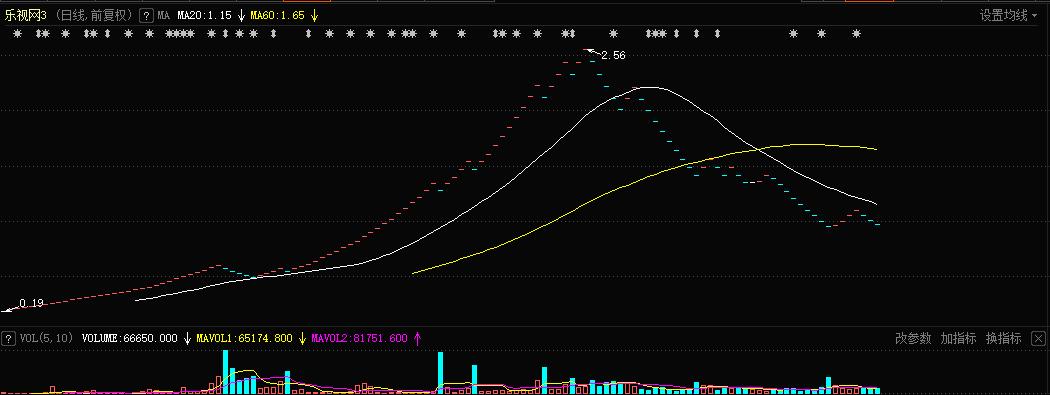
Task: Click the 换指标 button
Action: [1003, 338]
